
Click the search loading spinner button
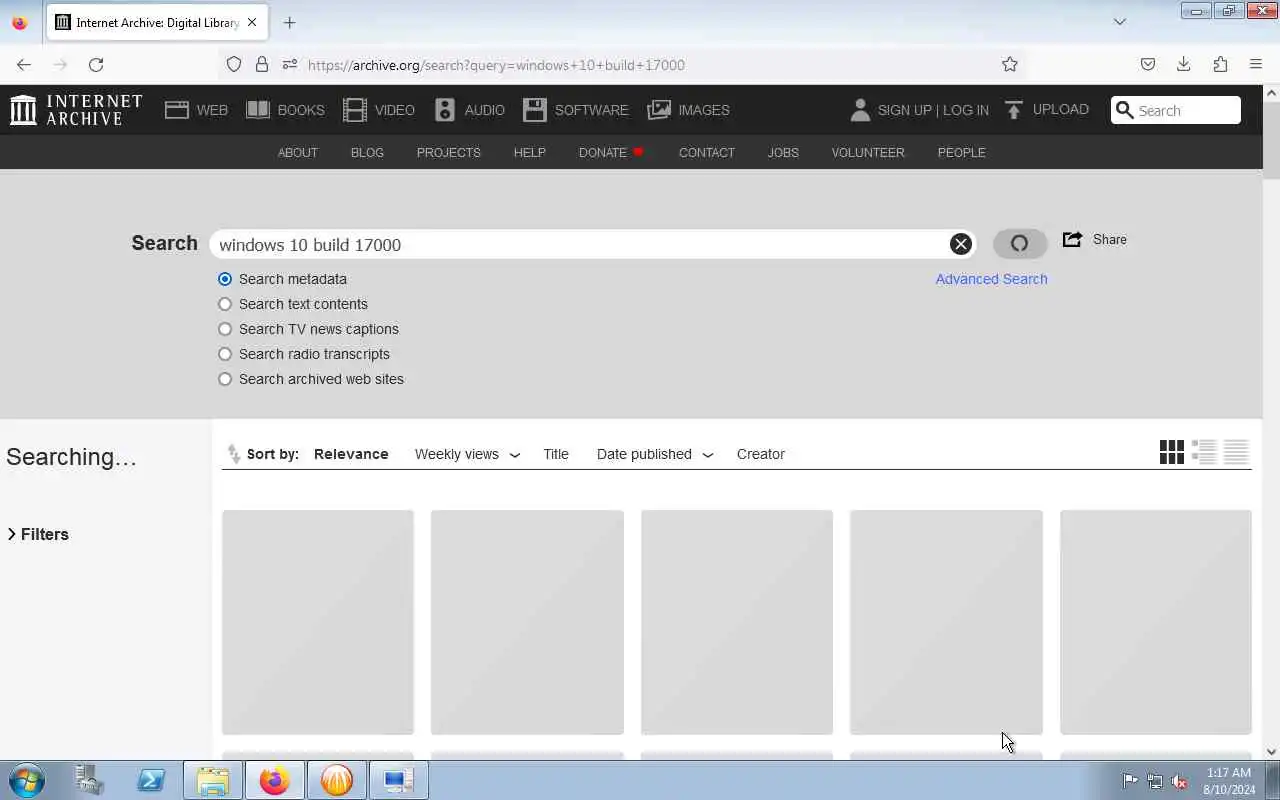click(x=1020, y=243)
